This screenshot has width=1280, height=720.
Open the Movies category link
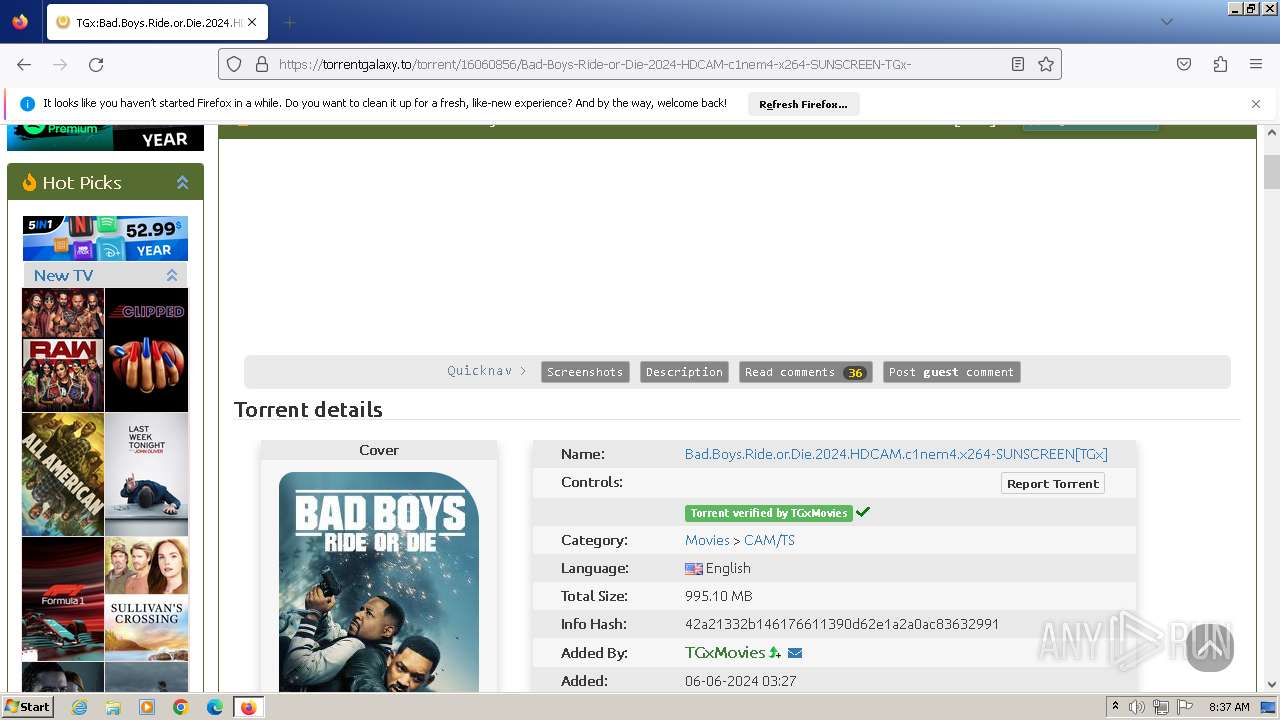click(707, 540)
